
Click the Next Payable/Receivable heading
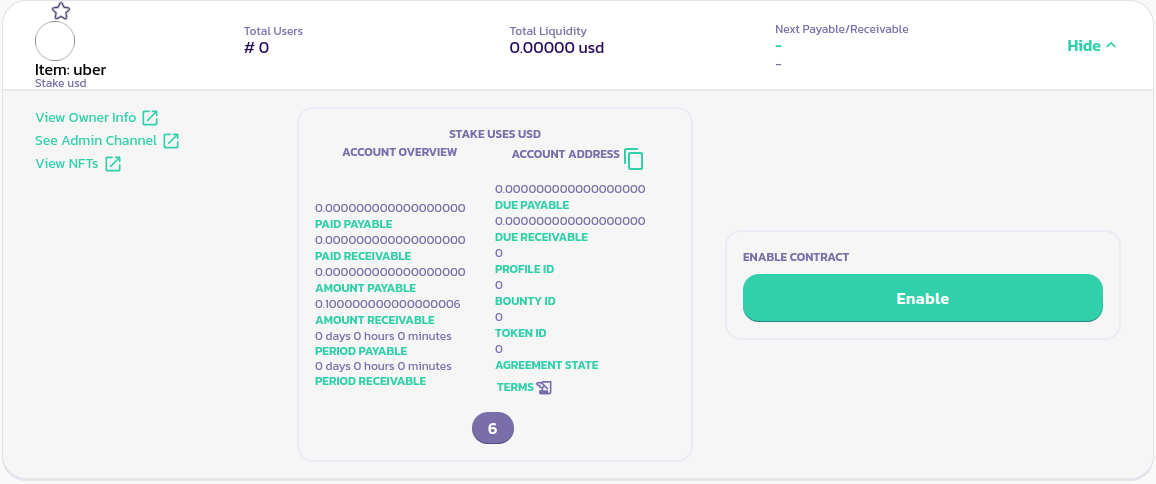click(841, 29)
